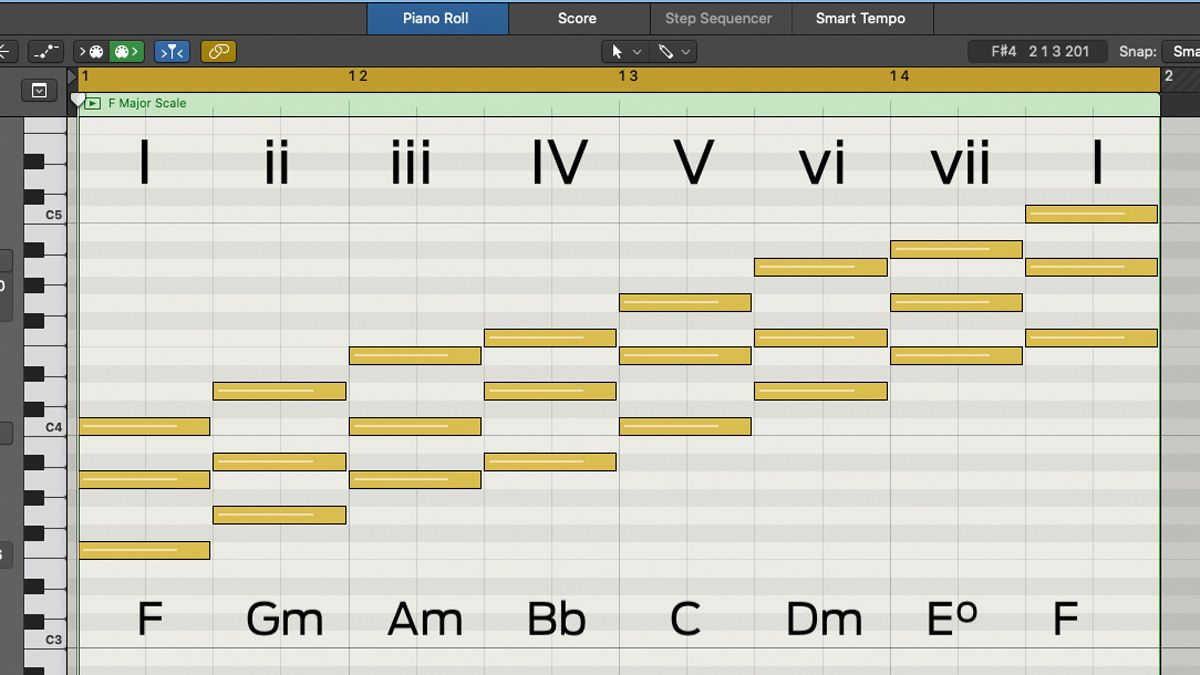Select the Bb3 note of the Bb chord
This screenshot has height=675, width=1200.
550,462
